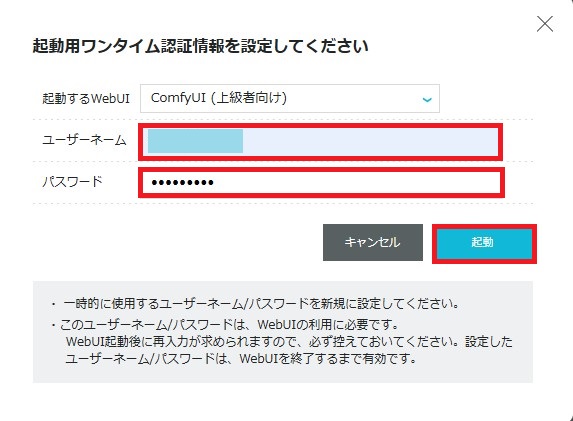This screenshot has width=573, height=421.
Task: Click the ユーザーネーム label text
Action: 84,140
